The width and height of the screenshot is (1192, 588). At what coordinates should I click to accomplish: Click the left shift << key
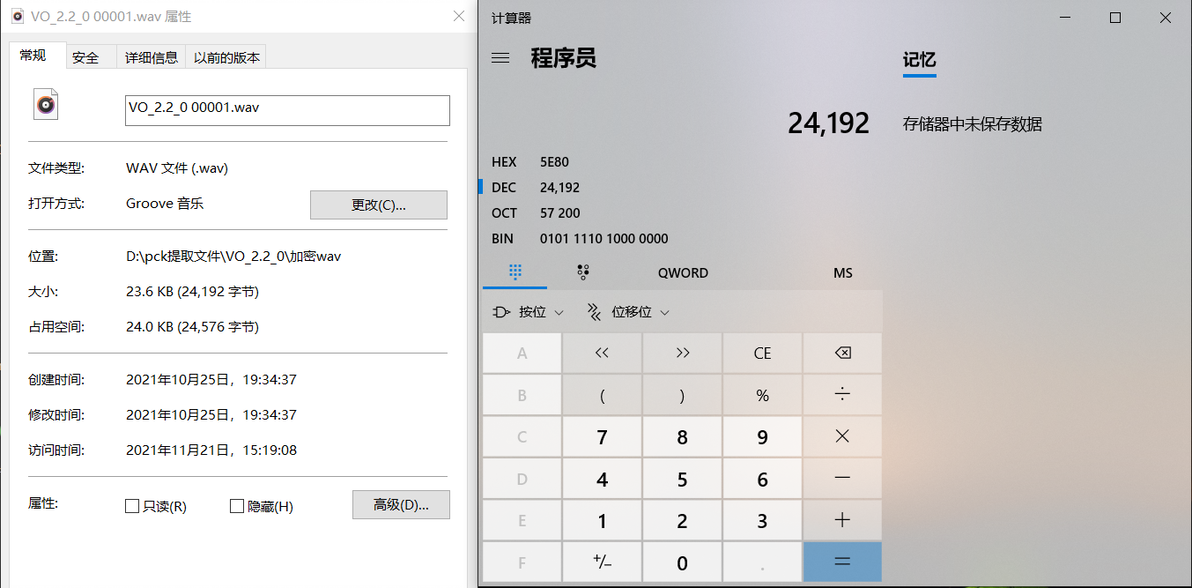click(602, 353)
